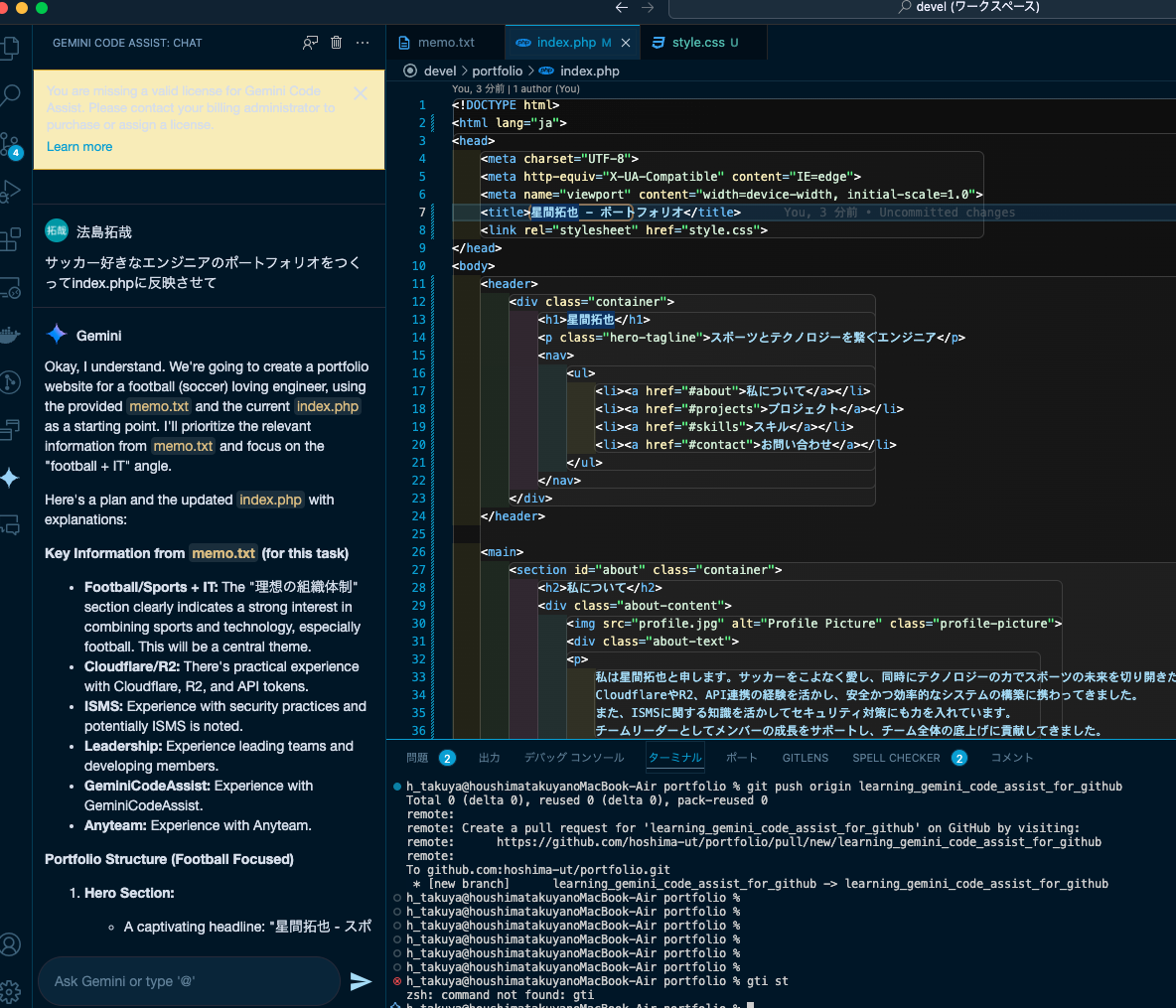Open the GitHub pull request URL in terminal

pyautogui.click(x=799, y=842)
